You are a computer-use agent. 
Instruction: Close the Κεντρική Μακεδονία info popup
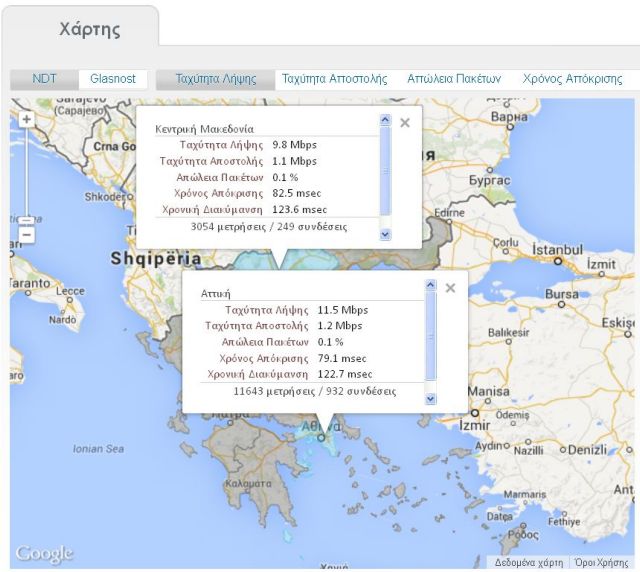pyautogui.click(x=404, y=123)
